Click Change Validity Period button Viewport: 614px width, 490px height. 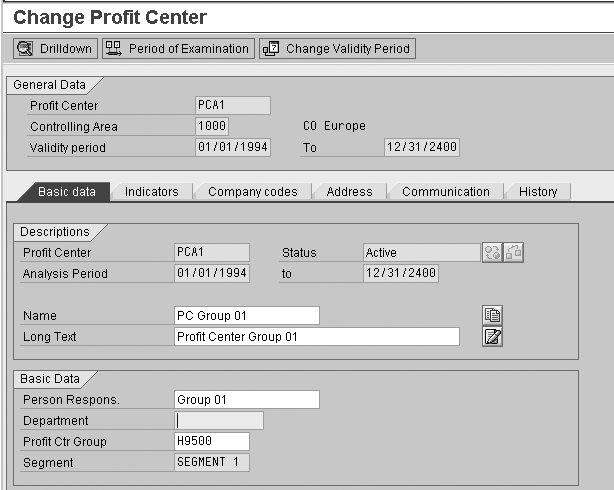point(337,48)
